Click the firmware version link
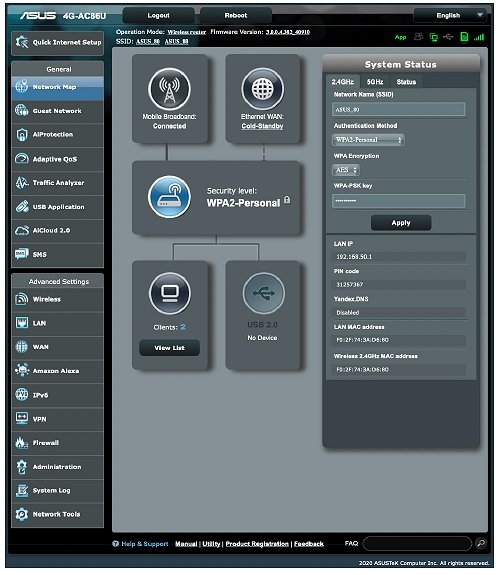 pyautogui.click(x=288, y=32)
